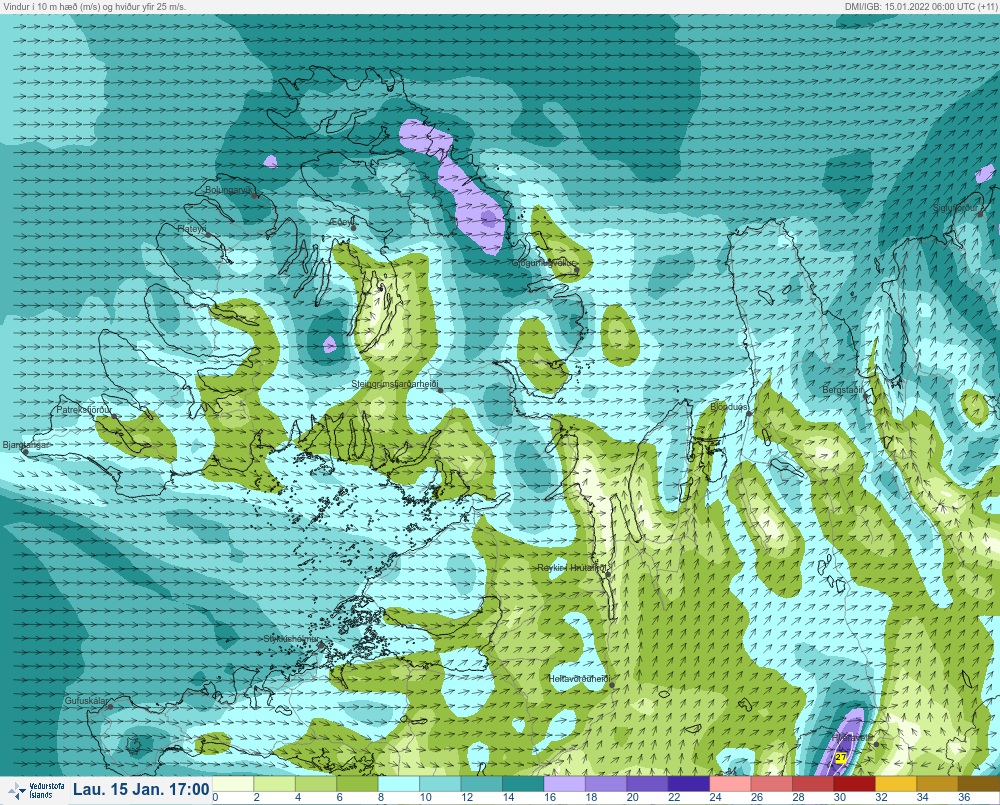Click the 22–24 m/s dark indigo legend swatch
Image resolution: width=1000 pixels, height=805 pixels.
[689, 783]
